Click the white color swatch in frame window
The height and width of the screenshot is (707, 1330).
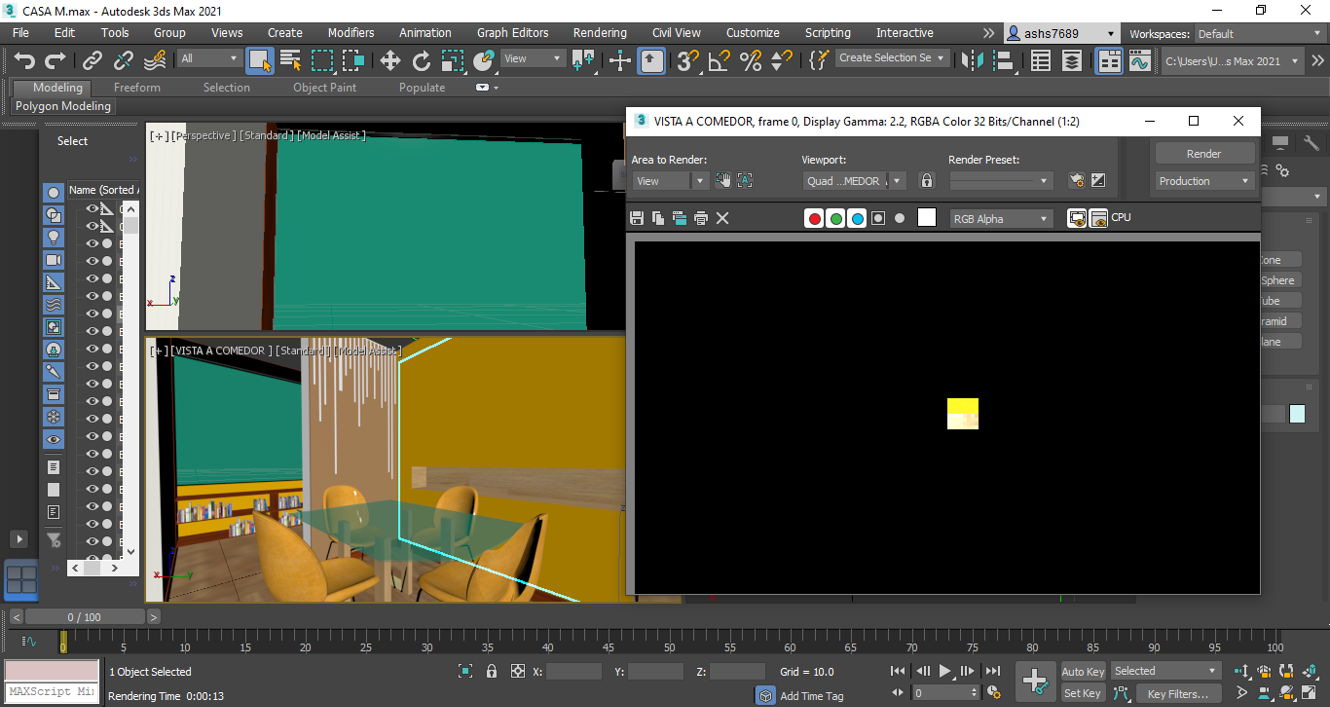[927, 218]
